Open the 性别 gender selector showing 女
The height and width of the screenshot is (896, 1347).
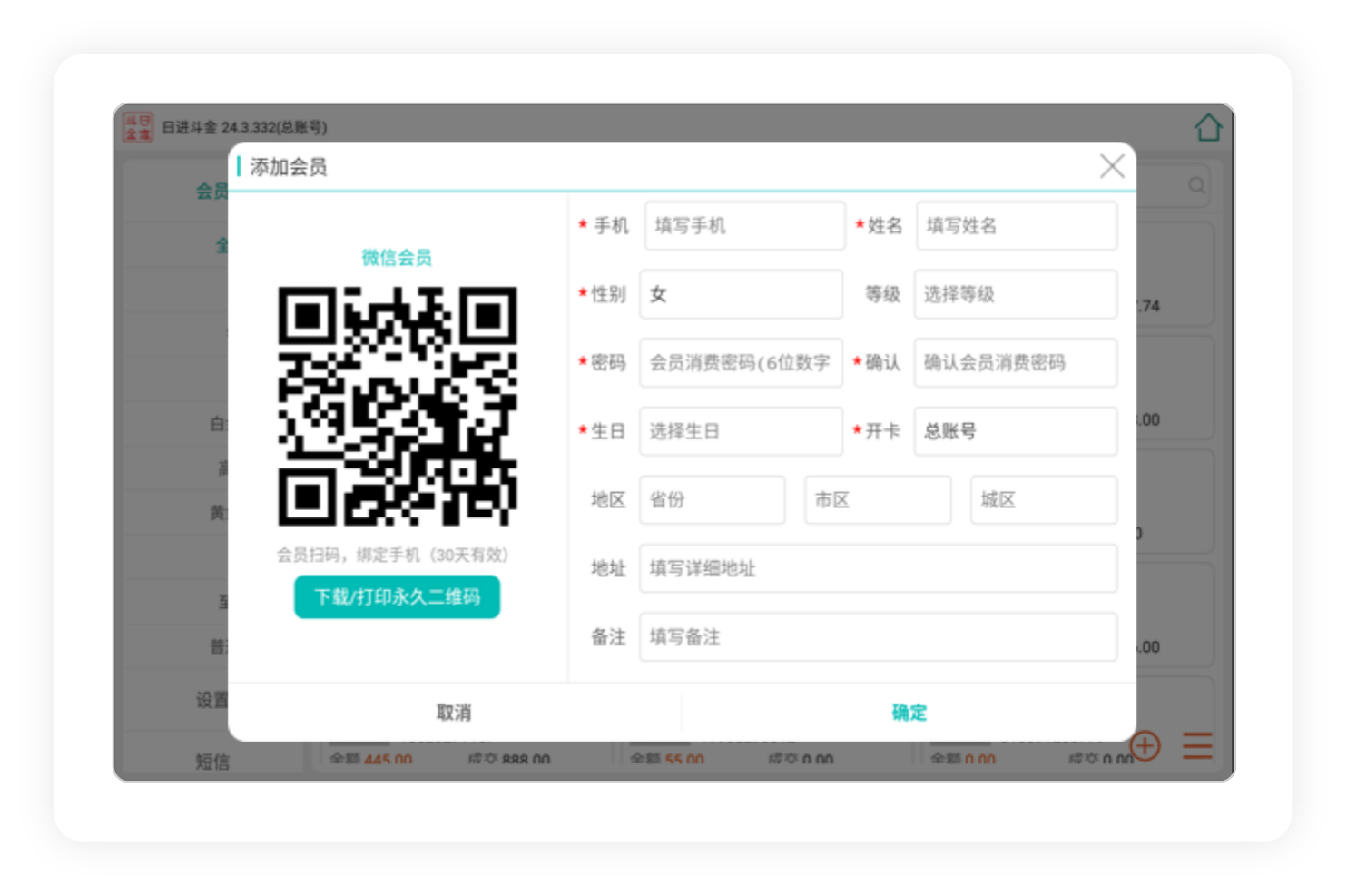[741, 294]
